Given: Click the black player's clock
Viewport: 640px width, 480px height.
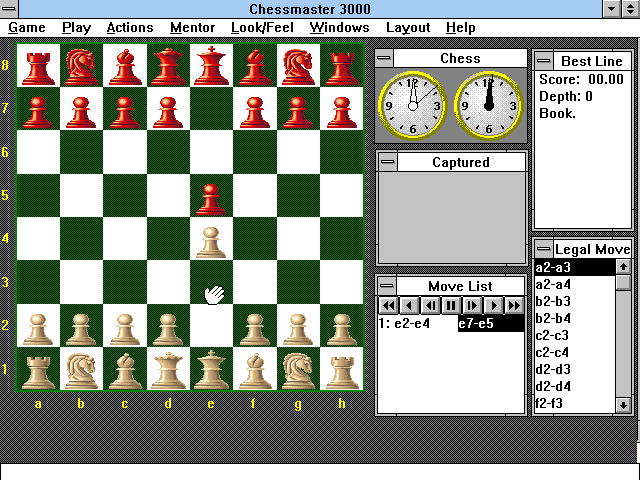Looking at the screenshot, I should [x=489, y=106].
